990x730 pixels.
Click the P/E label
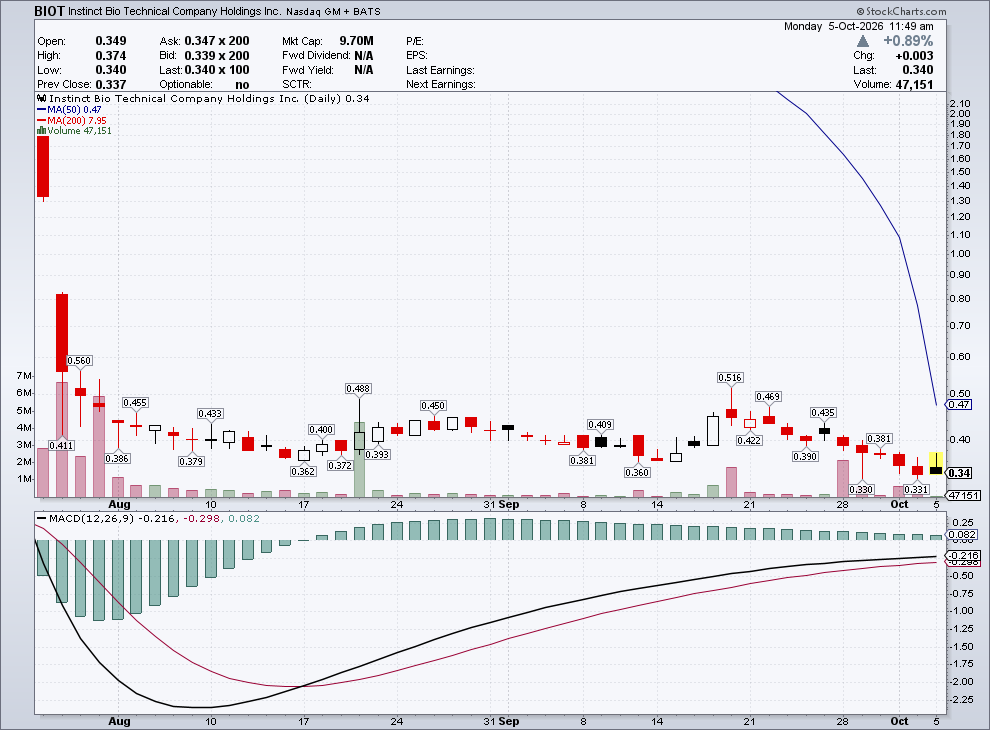click(x=415, y=41)
